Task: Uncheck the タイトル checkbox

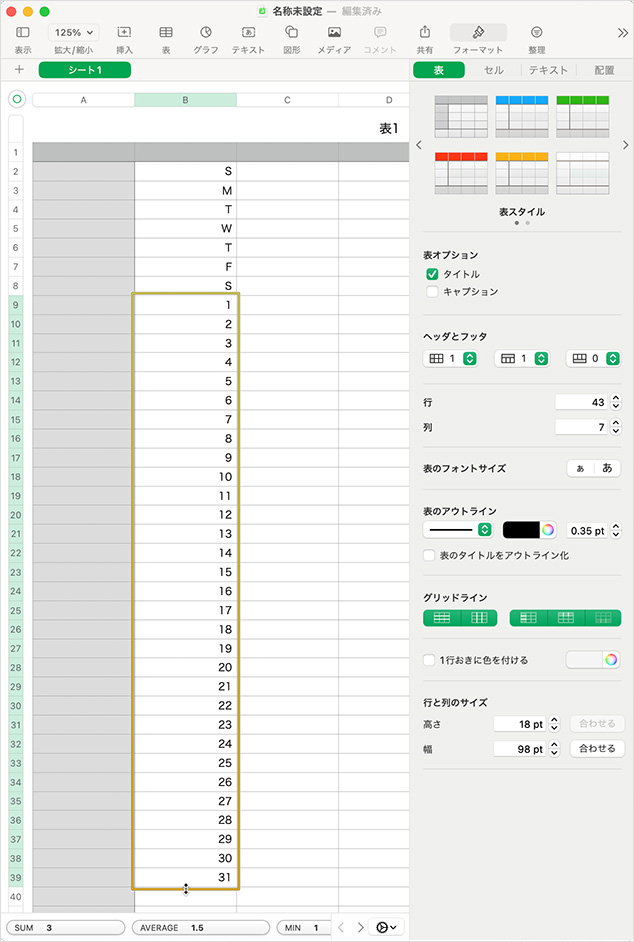Action: (x=432, y=274)
